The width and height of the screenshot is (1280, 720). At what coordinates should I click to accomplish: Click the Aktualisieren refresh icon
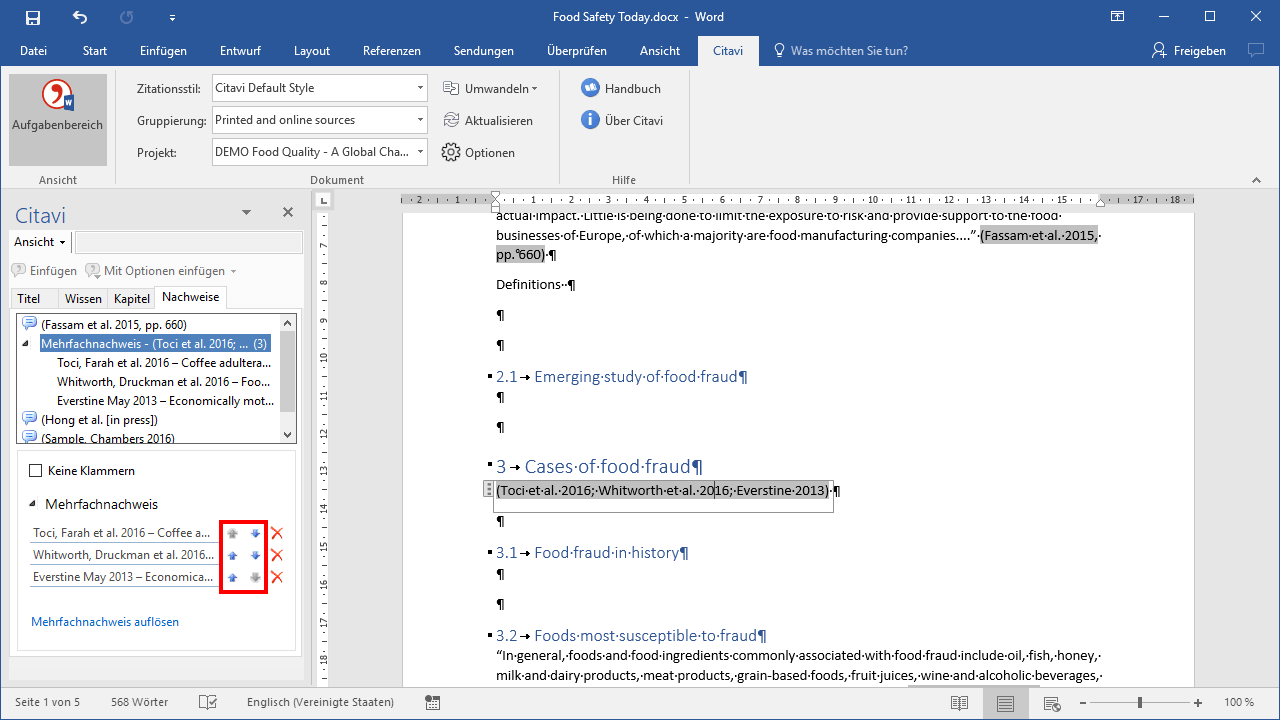451,120
